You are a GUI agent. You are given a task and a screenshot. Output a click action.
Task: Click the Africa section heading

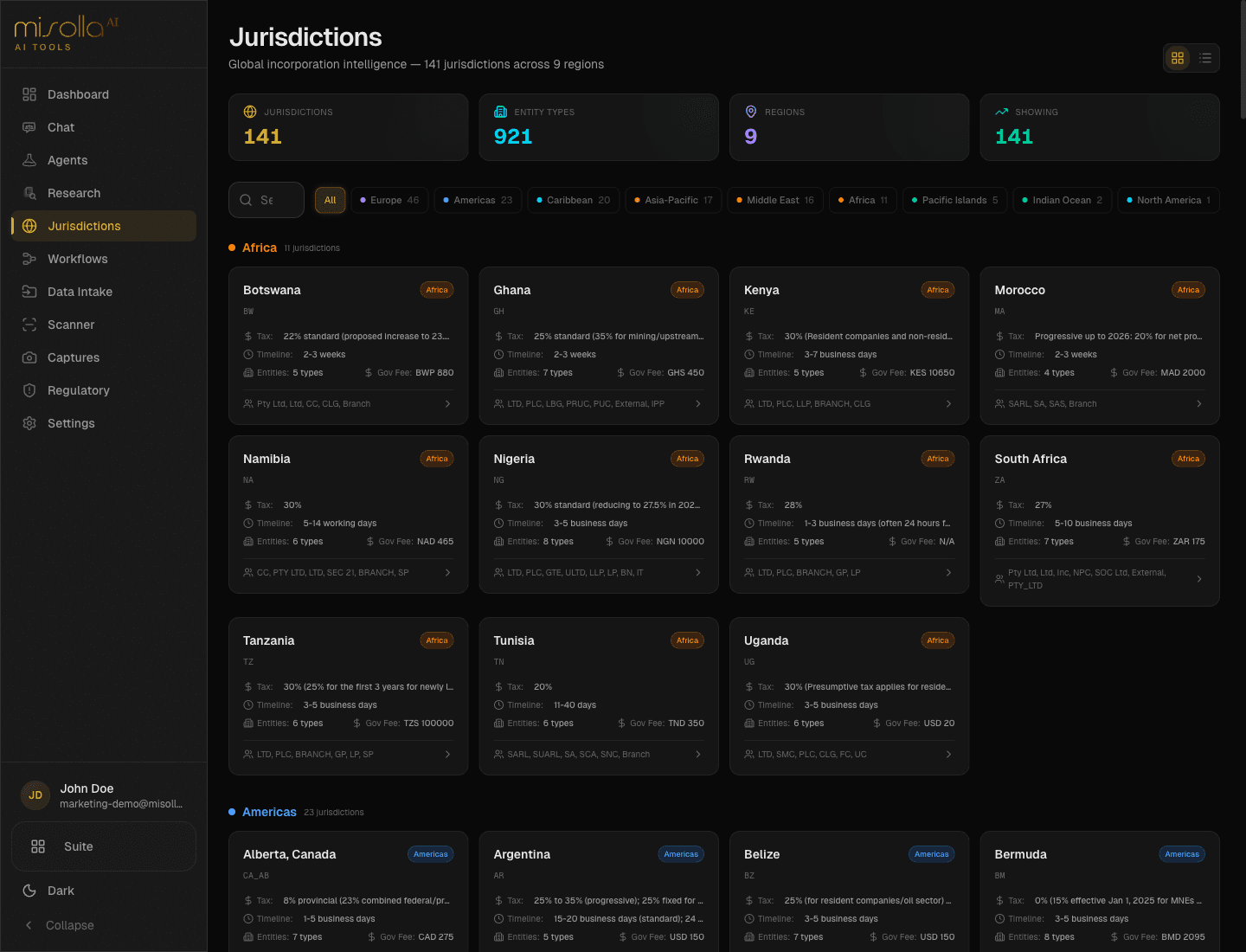260,248
